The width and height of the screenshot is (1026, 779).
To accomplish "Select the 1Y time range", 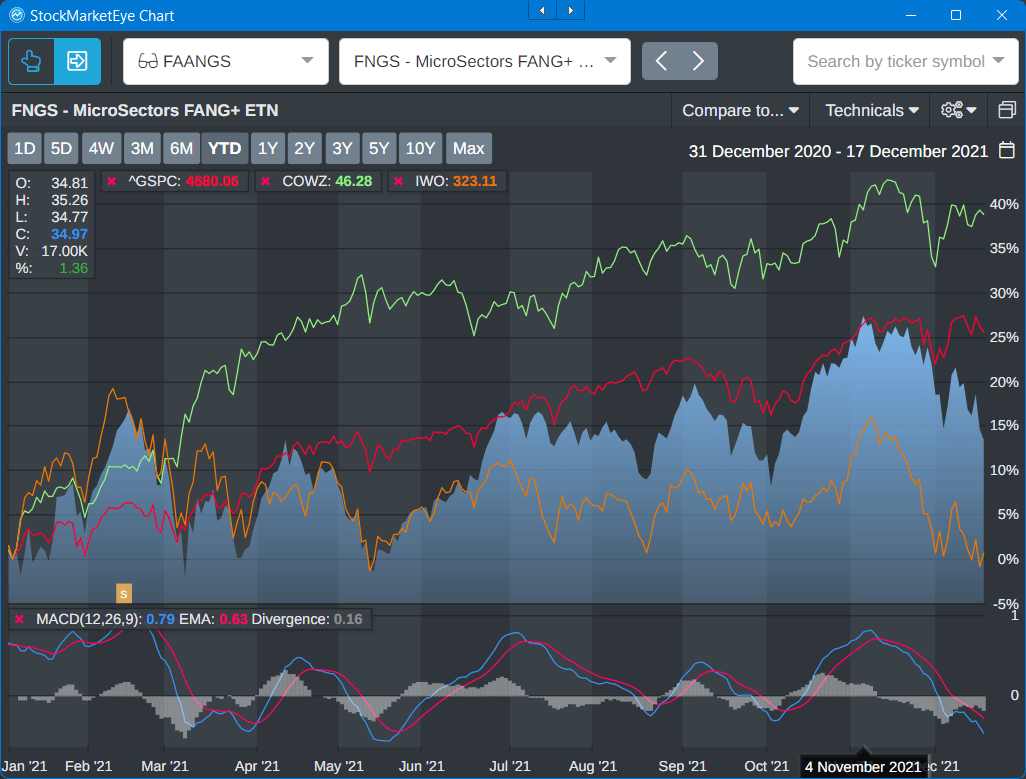I will 268,148.
